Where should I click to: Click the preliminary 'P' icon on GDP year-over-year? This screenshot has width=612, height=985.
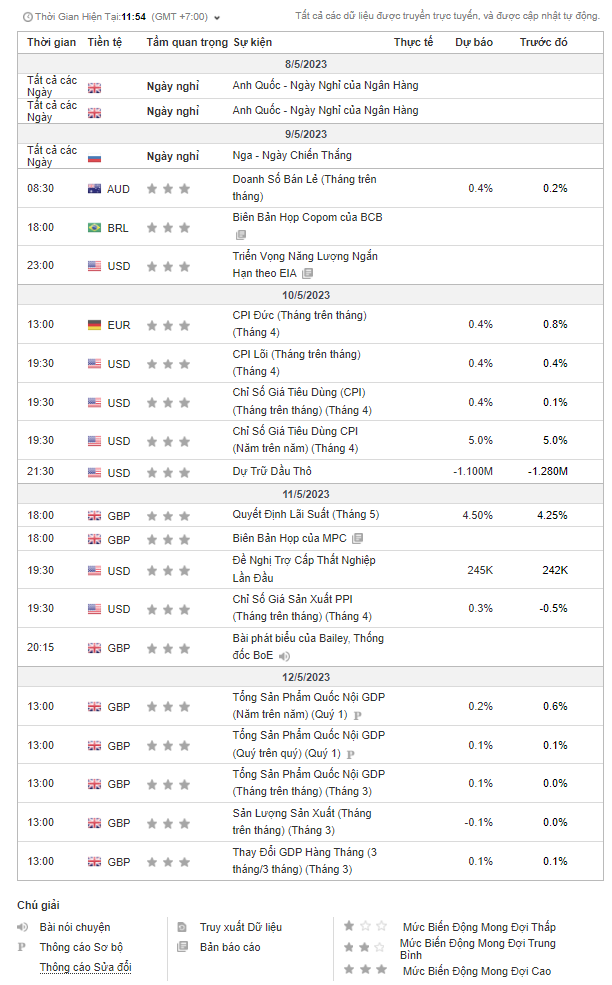click(357, 716)
